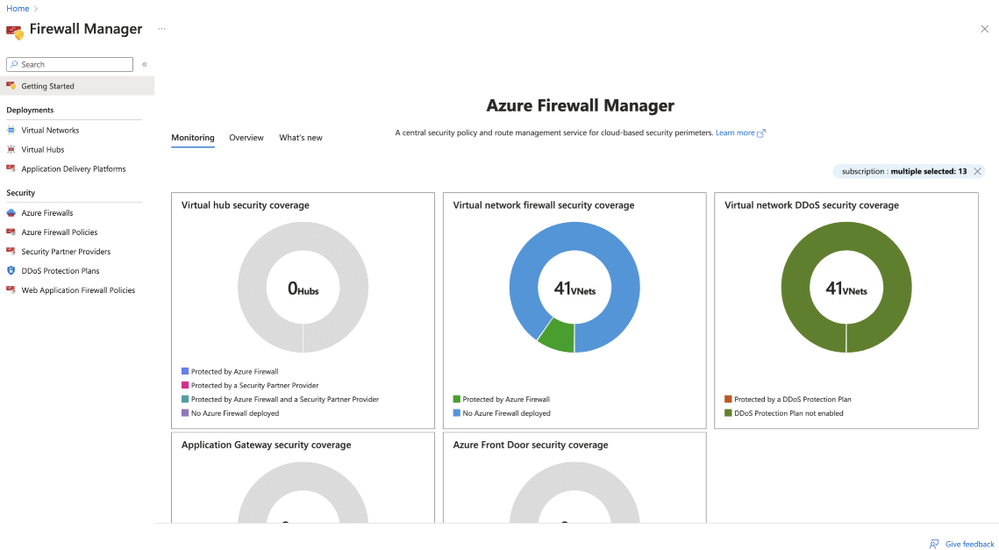This screenshot has width=999, height=550.
Task: Click teal Azure Firewall and Security Partner swatch
Action: [x=185, y=399]
